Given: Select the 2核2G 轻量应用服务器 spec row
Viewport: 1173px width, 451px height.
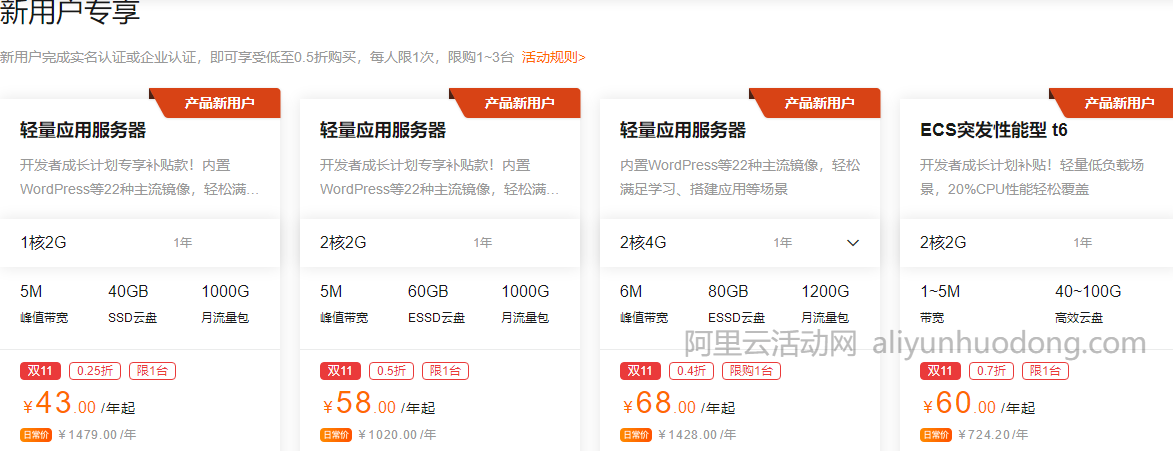Looking at the screenshot, I should click(440, 242).
